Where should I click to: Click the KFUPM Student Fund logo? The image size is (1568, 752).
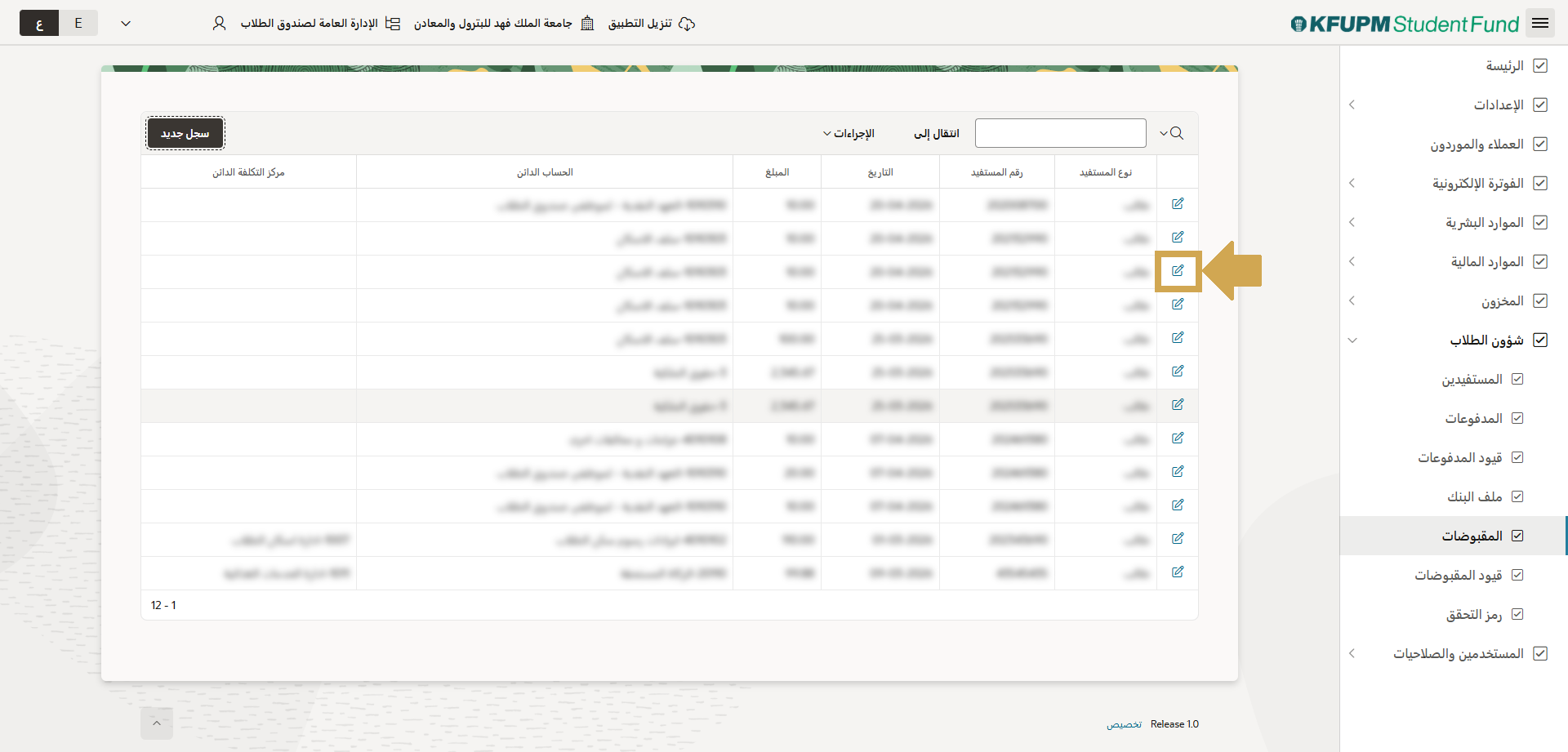point(1405,24)
